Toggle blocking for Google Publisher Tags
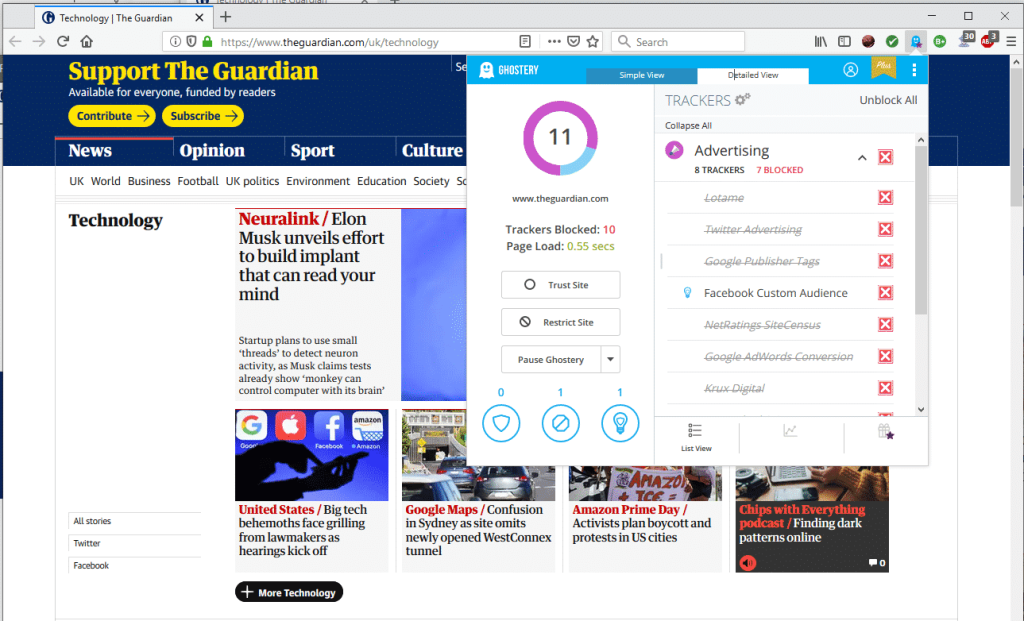The height and width of the screenshot is (621, 1024). click(885, 261)
